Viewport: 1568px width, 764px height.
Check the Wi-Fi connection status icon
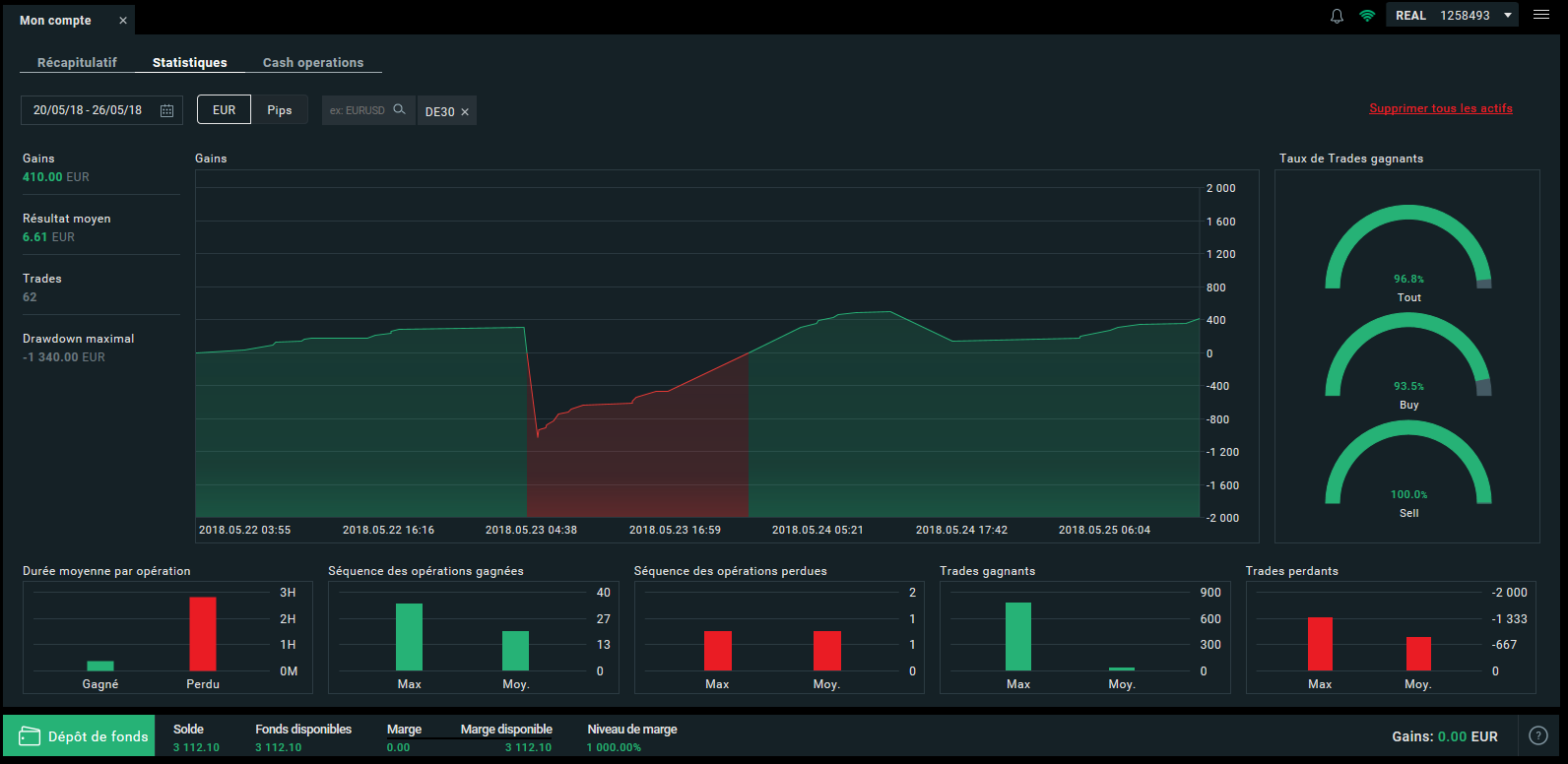pos(1367,16)
